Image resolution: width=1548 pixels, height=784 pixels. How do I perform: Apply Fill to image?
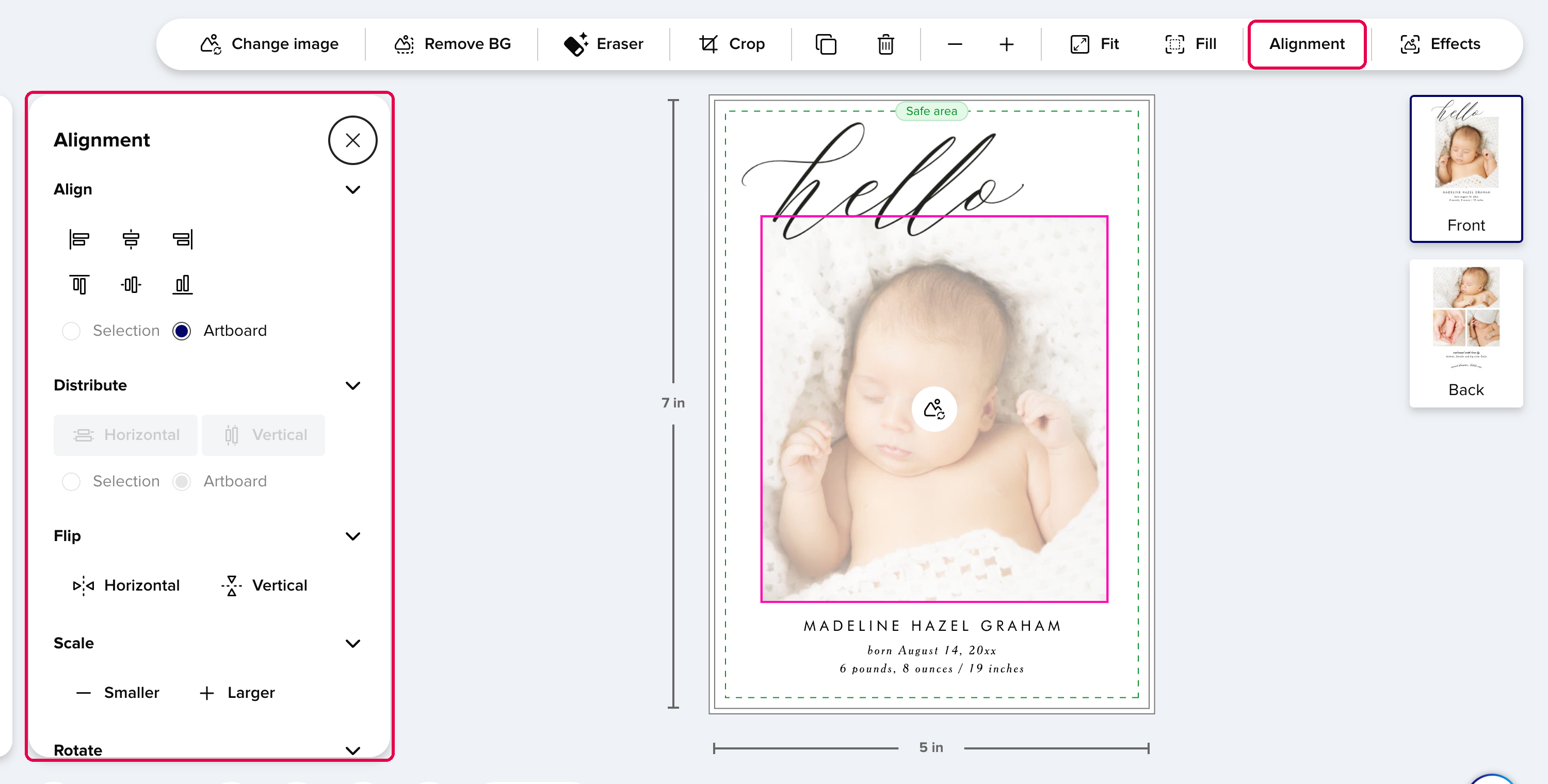pyautogui.click(x=1190, y=44)
